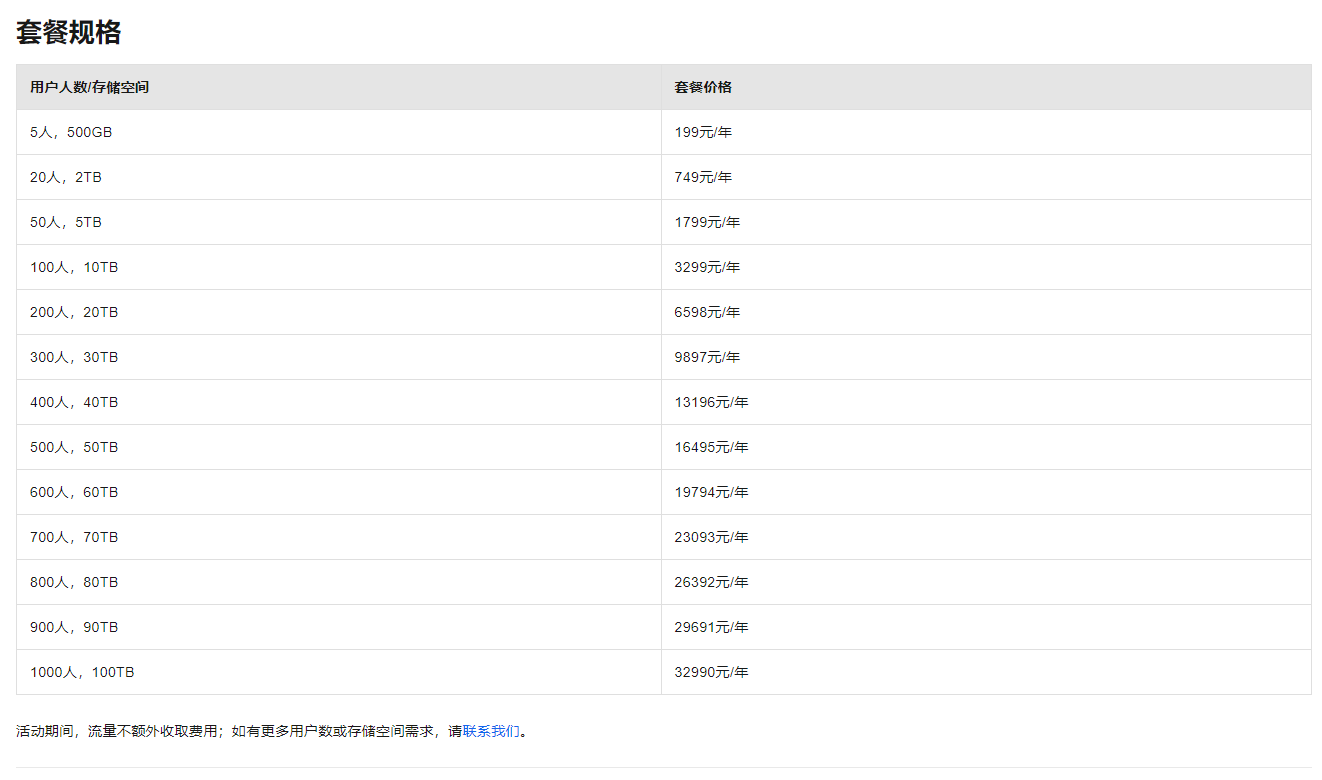Select the 20人，2TB plan cell

[66, 177]
